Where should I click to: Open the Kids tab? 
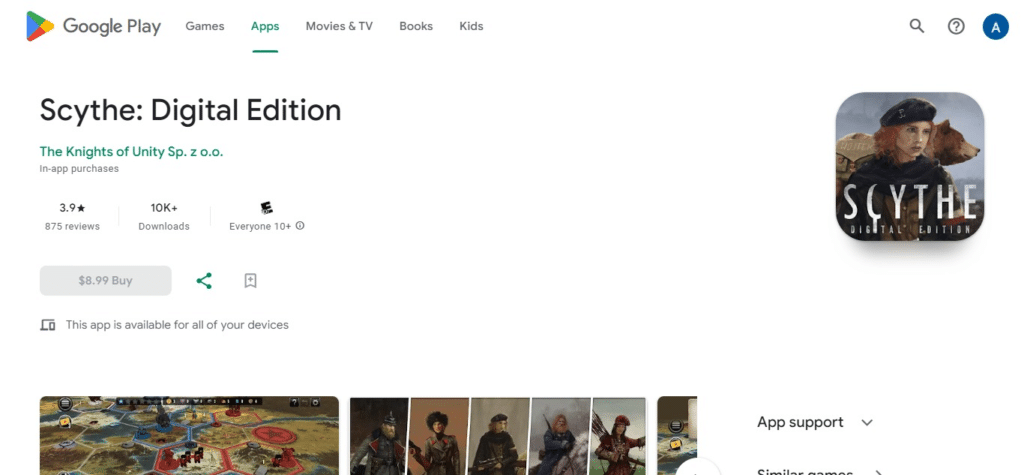point(471,26)
